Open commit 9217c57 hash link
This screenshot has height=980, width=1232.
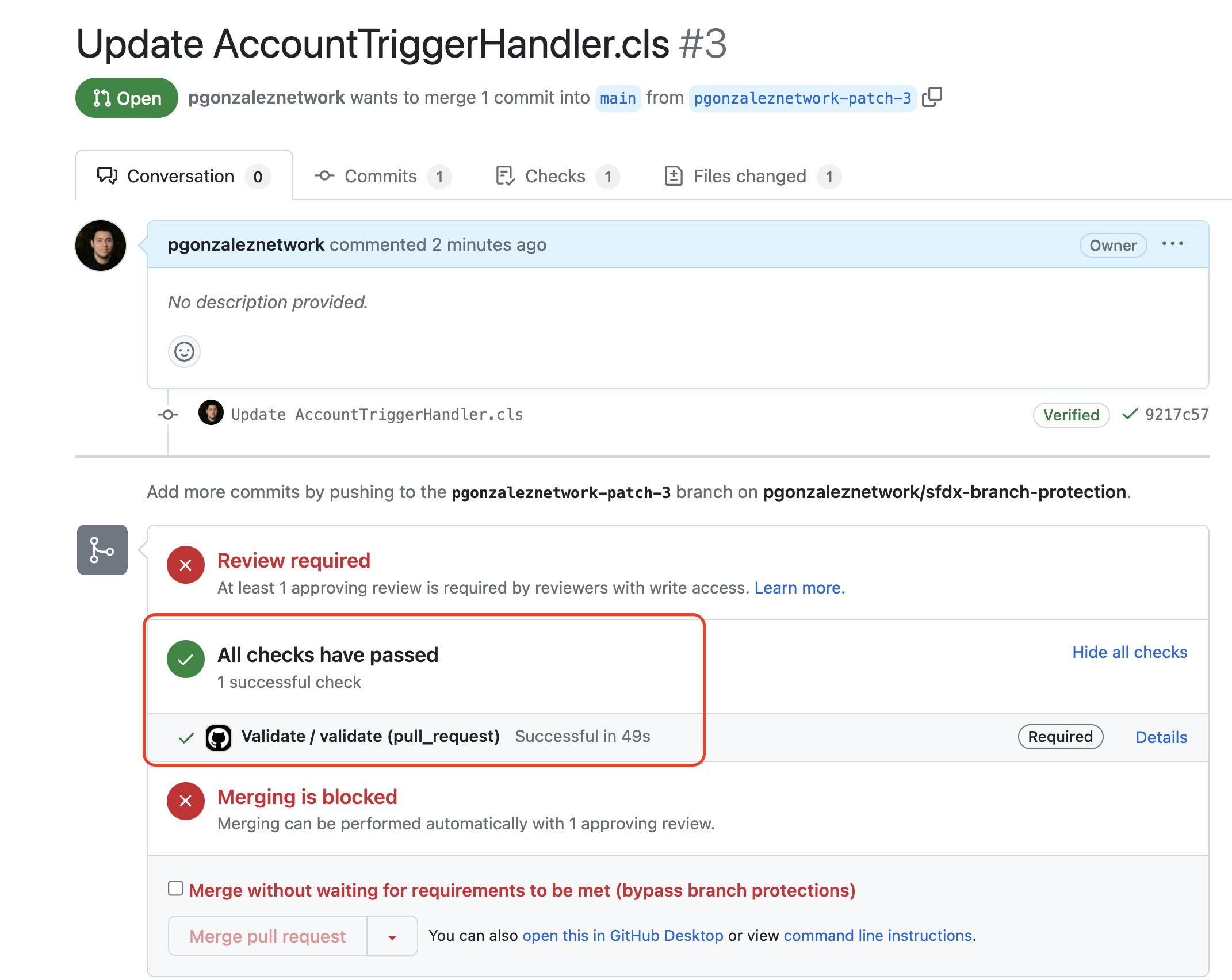coord(1177,415)
